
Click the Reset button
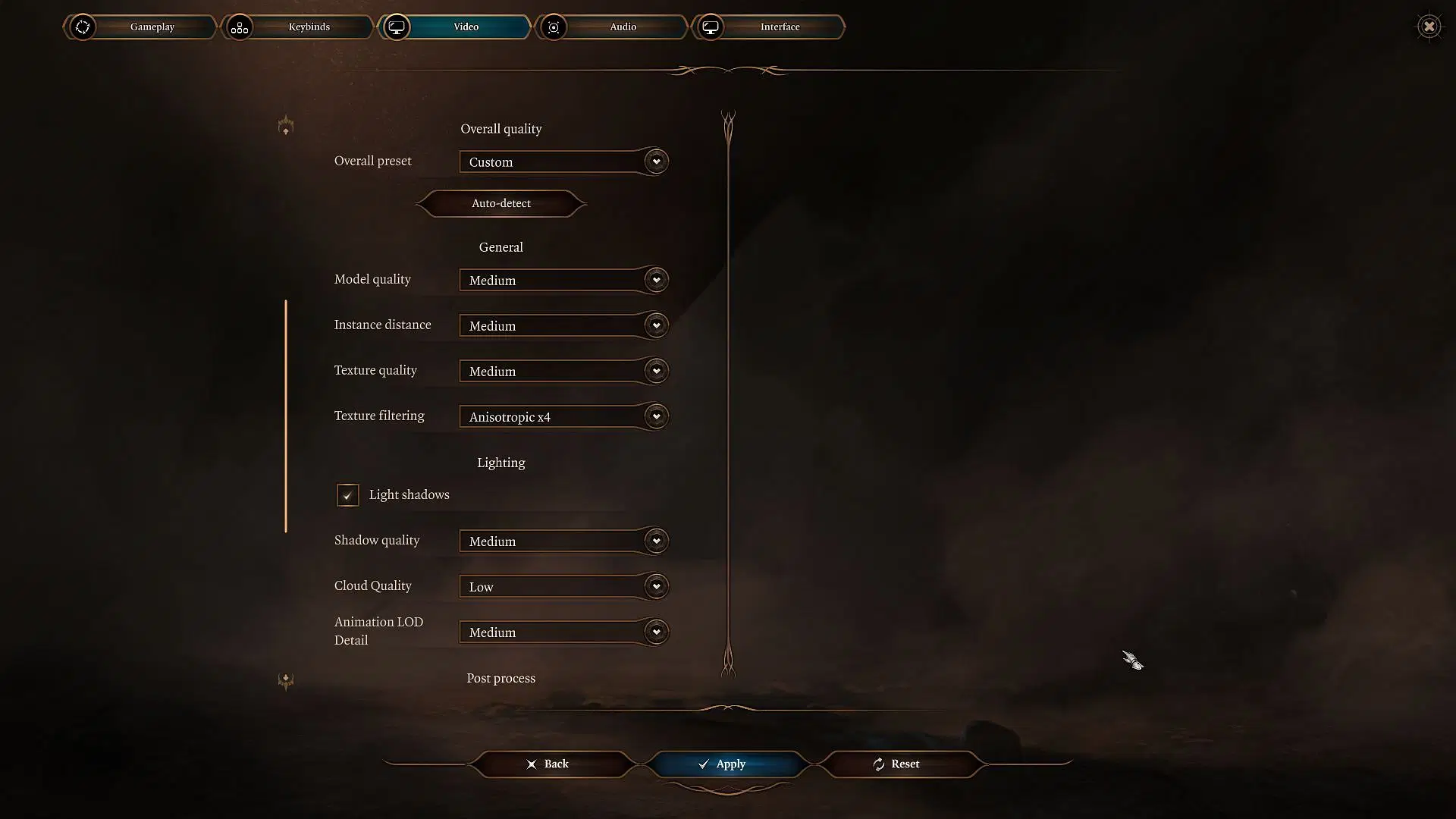tap(895, 763)
